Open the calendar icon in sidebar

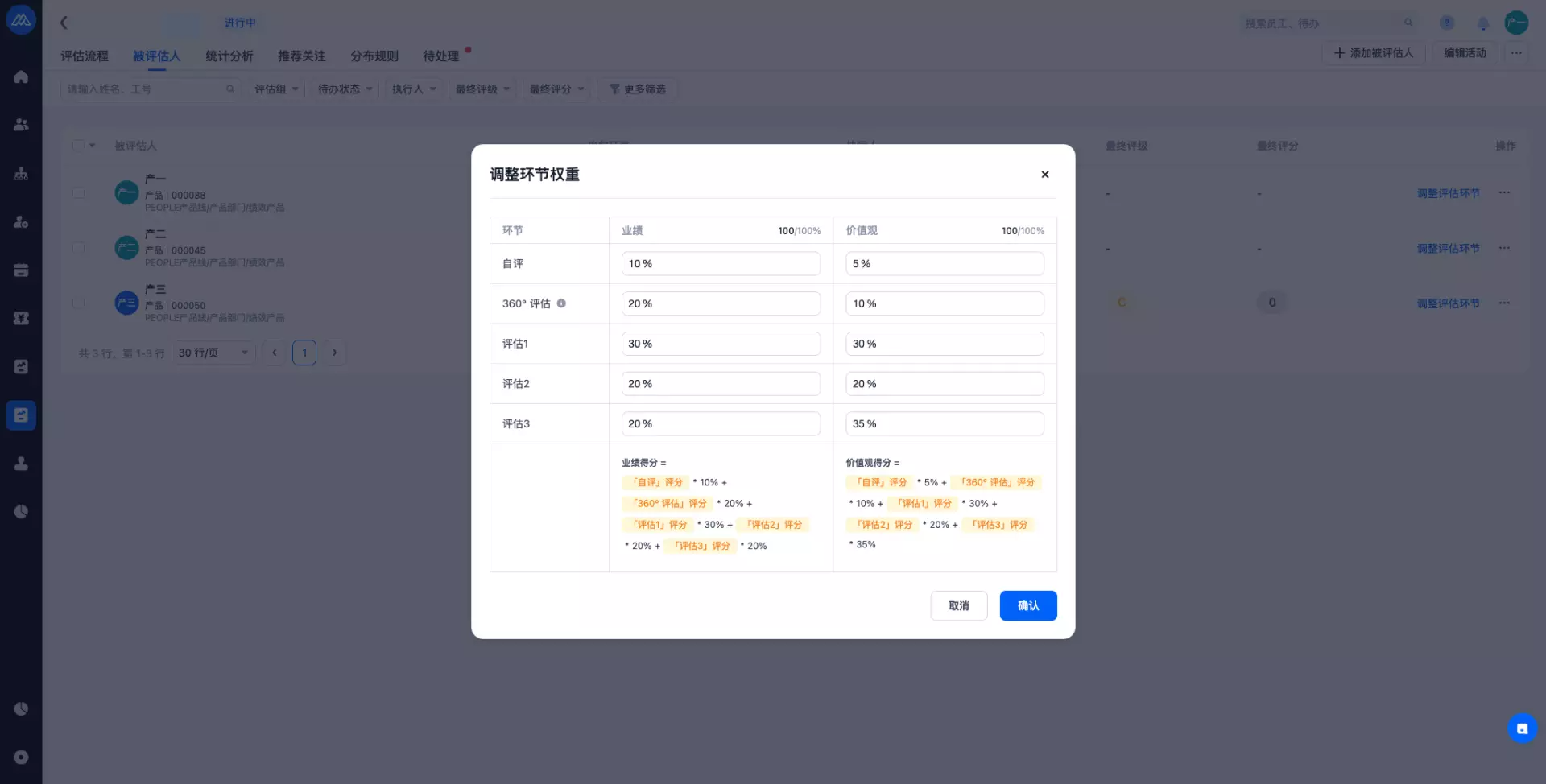(21, 270)
